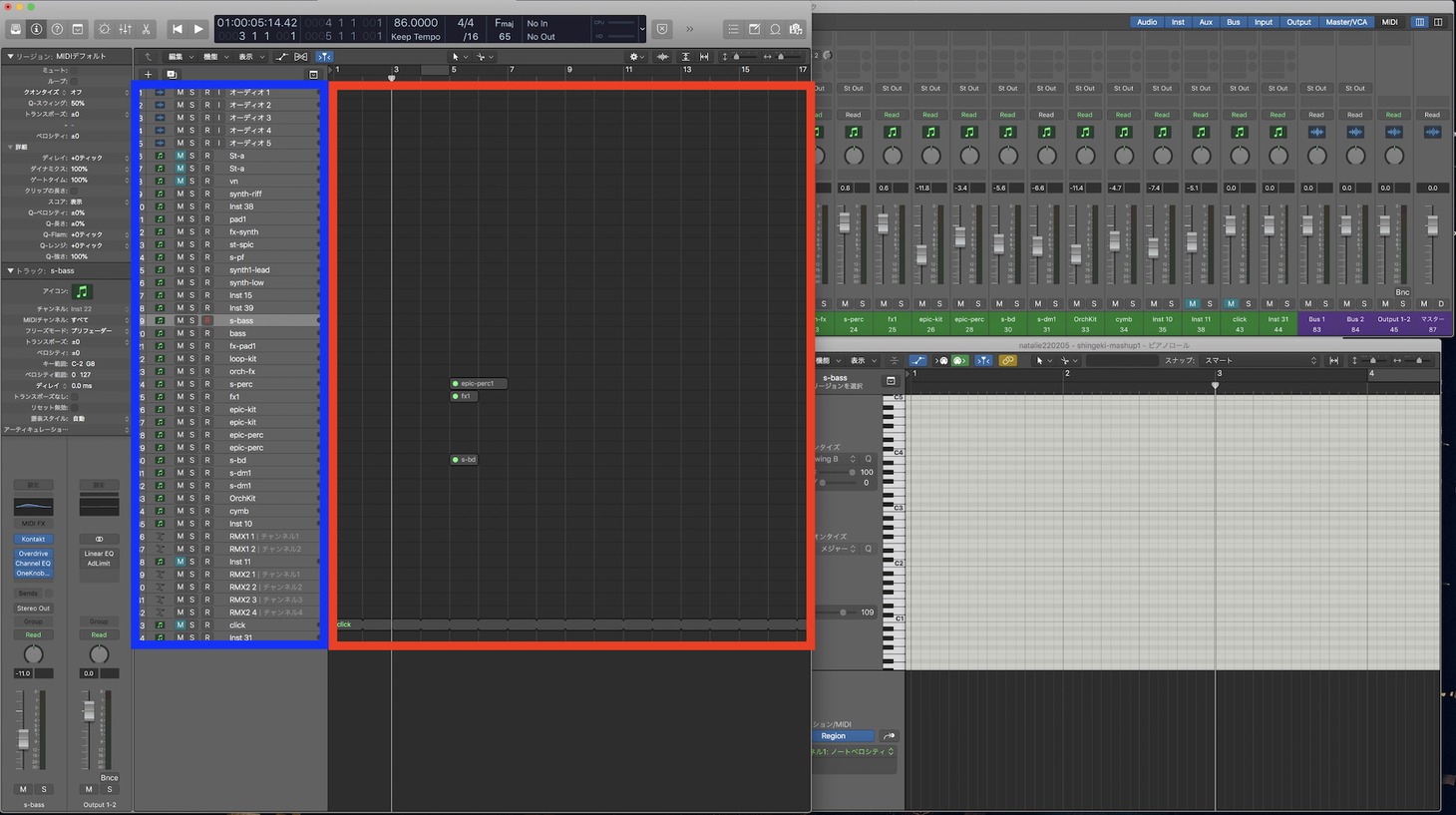Select the Aux filter tab in the mixer
Viewport: 1456px width, 815px height.
(x=1205, y=22)
